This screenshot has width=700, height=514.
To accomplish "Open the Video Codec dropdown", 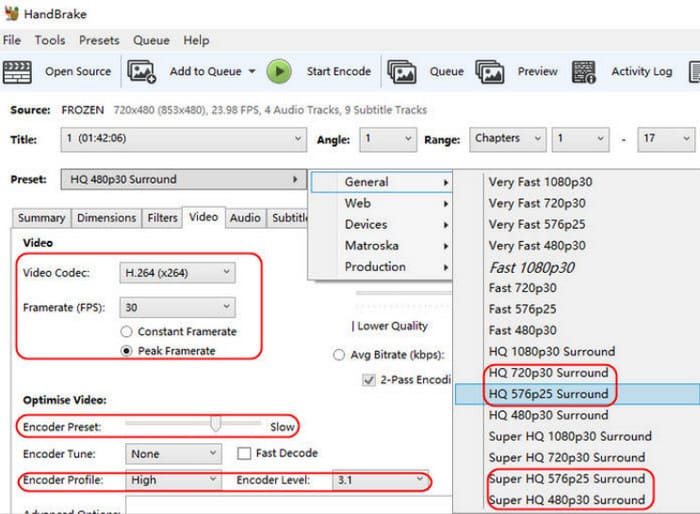I will tap(177, 273).
